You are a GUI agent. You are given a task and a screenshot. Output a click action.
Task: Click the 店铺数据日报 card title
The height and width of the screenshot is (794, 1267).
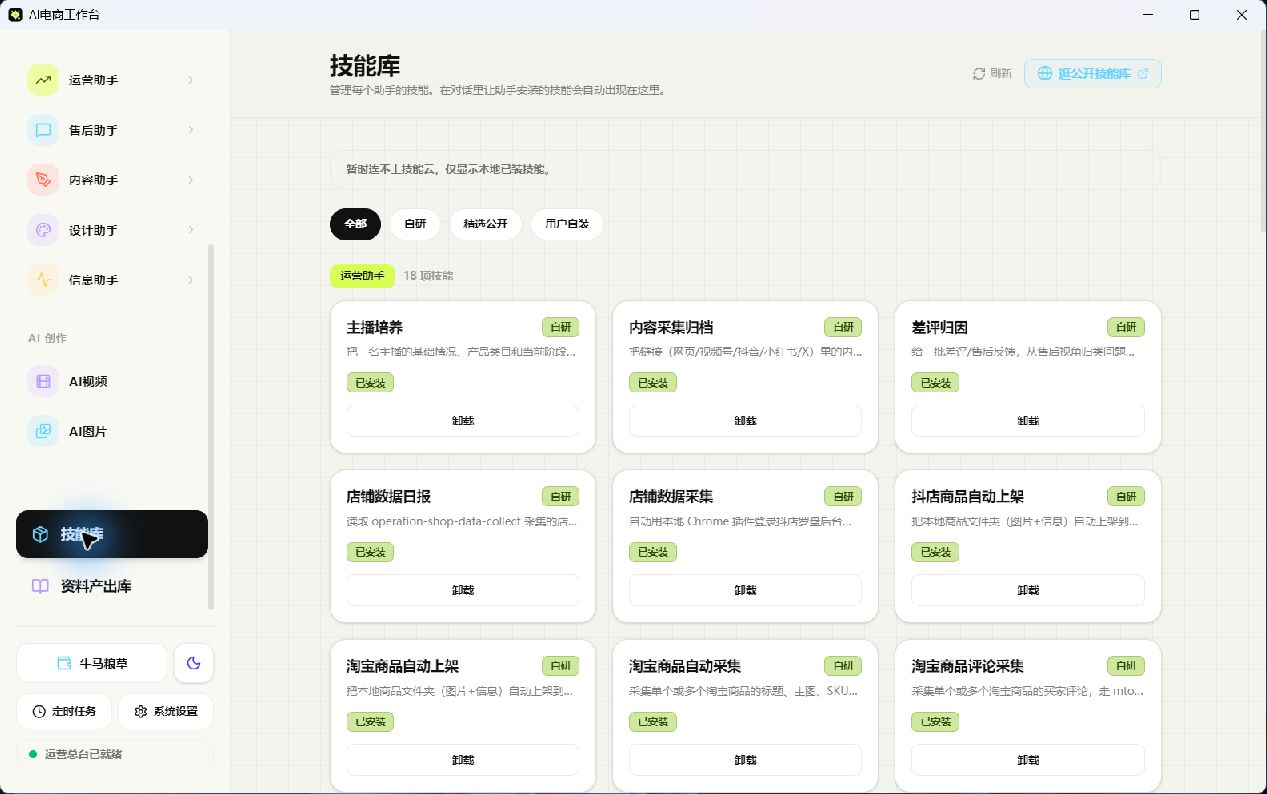[389, 497]
